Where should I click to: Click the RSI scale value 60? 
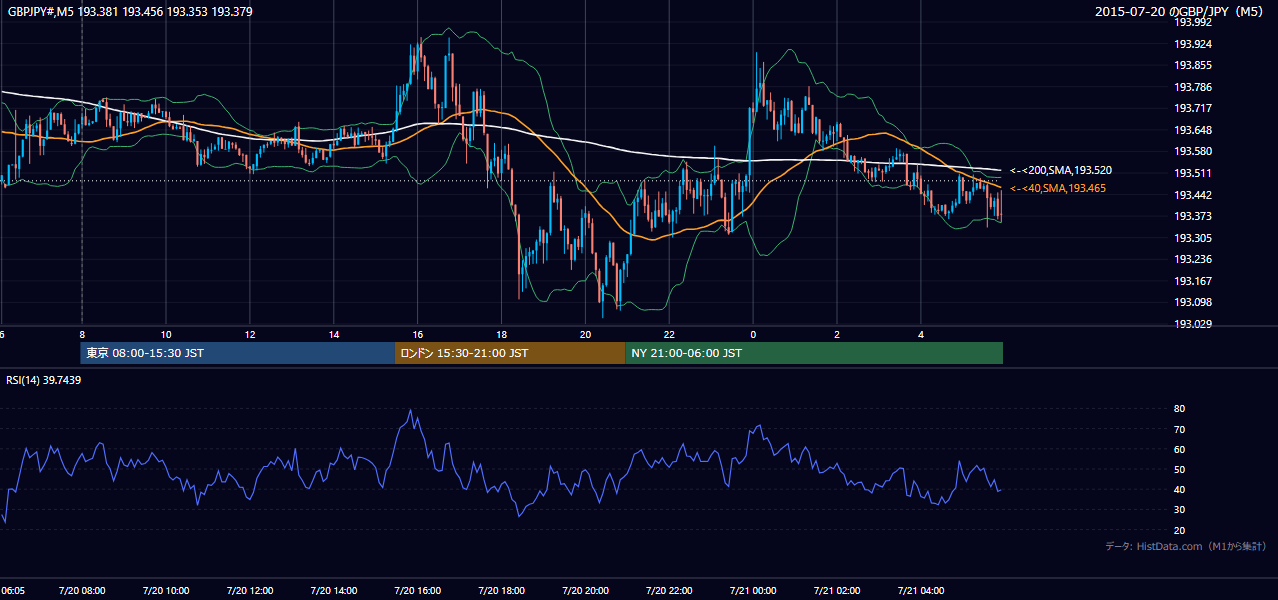tap(1179, 449)
